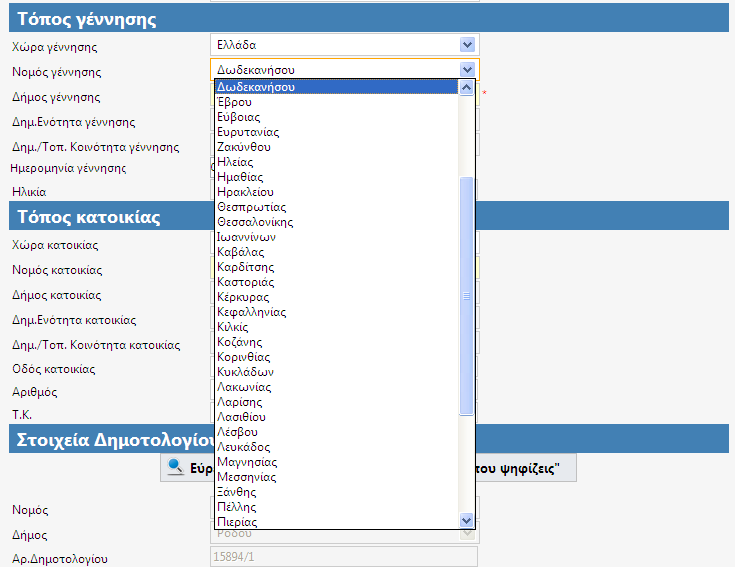Select Ημαθίας option

coord(336,177)
